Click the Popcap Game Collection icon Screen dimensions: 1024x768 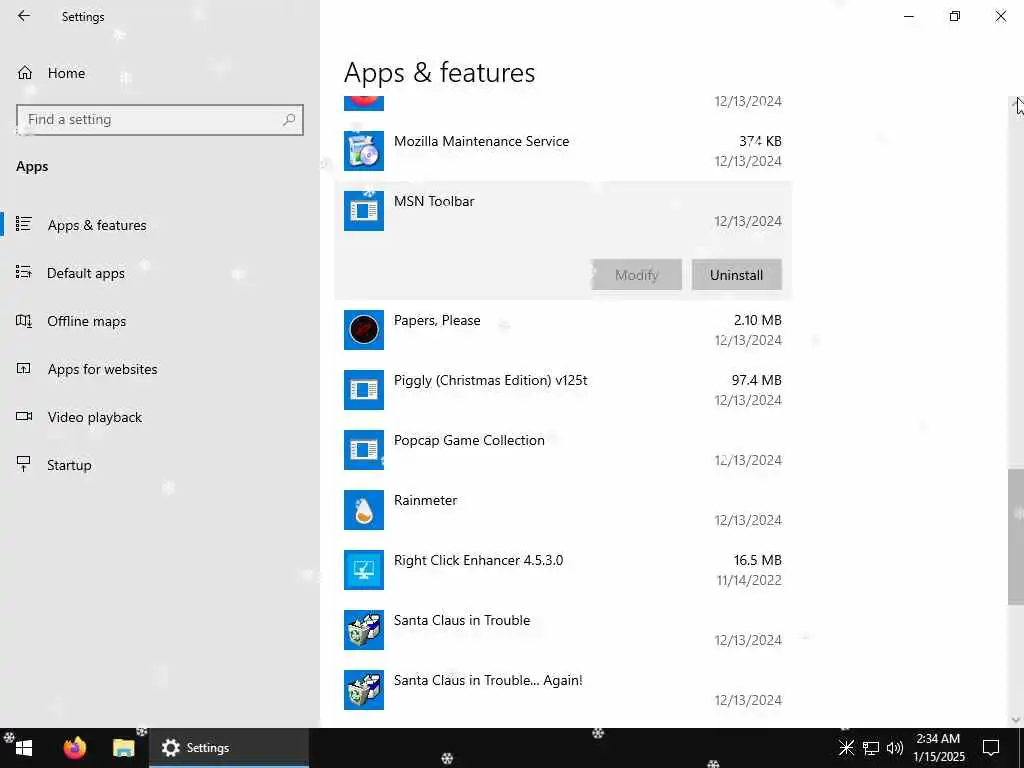click(364, 450)
